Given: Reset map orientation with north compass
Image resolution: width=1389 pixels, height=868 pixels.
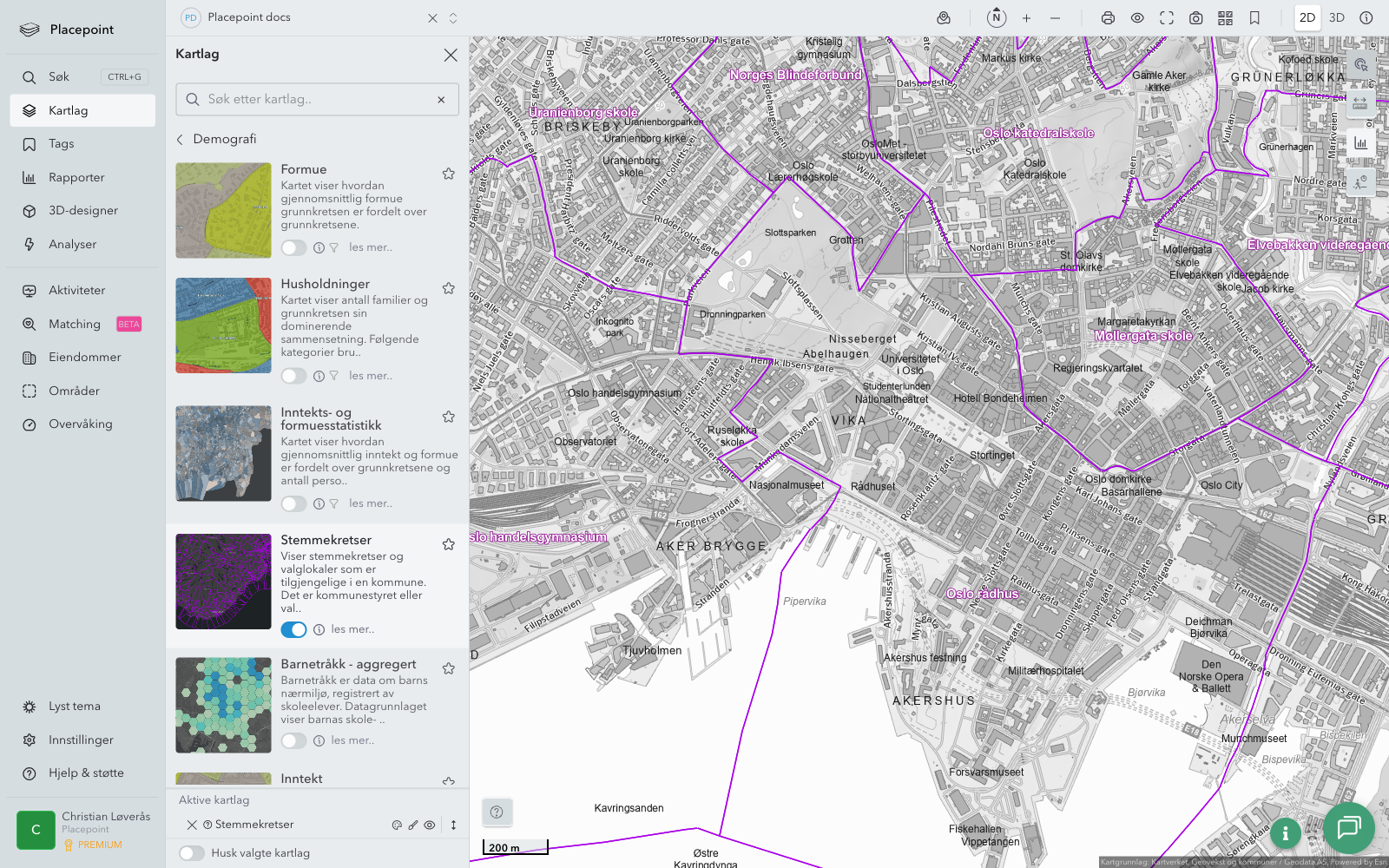Looking at the screenshot, I should (997, 18).
